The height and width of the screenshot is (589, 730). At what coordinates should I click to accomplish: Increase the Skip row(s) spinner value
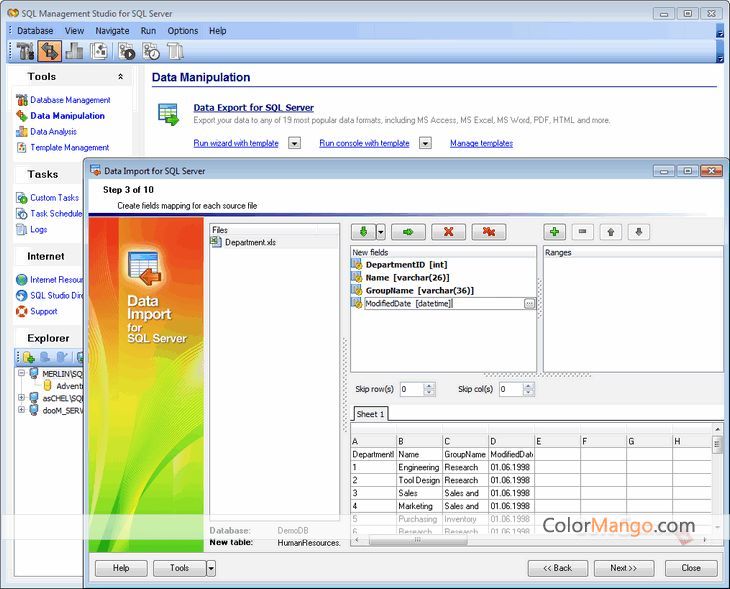(430, 386)
